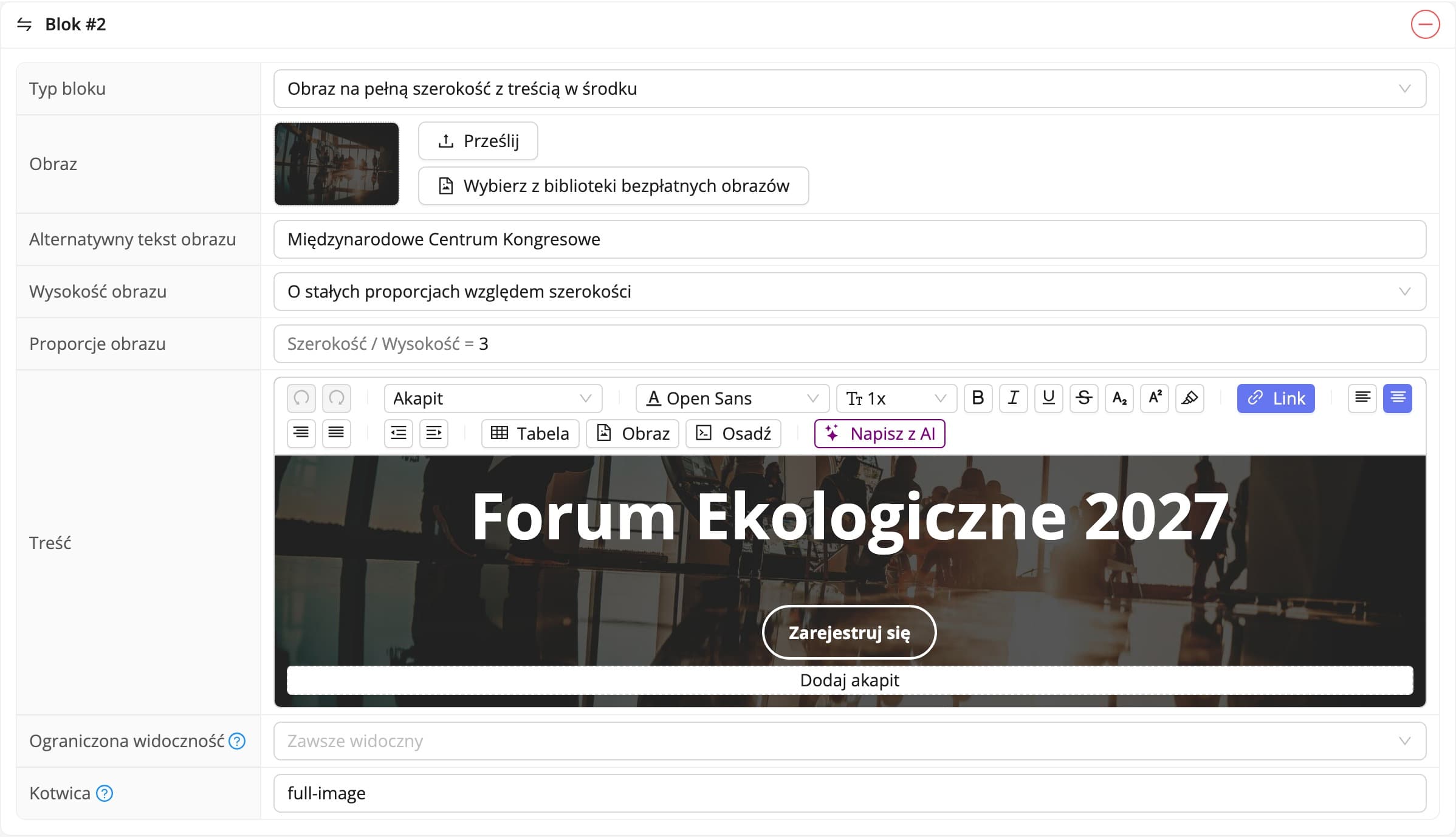Image resolution: width=1456 pixels, height=837 pixels.
Task: Click Napisz z AI button
Action: [879, 434]
